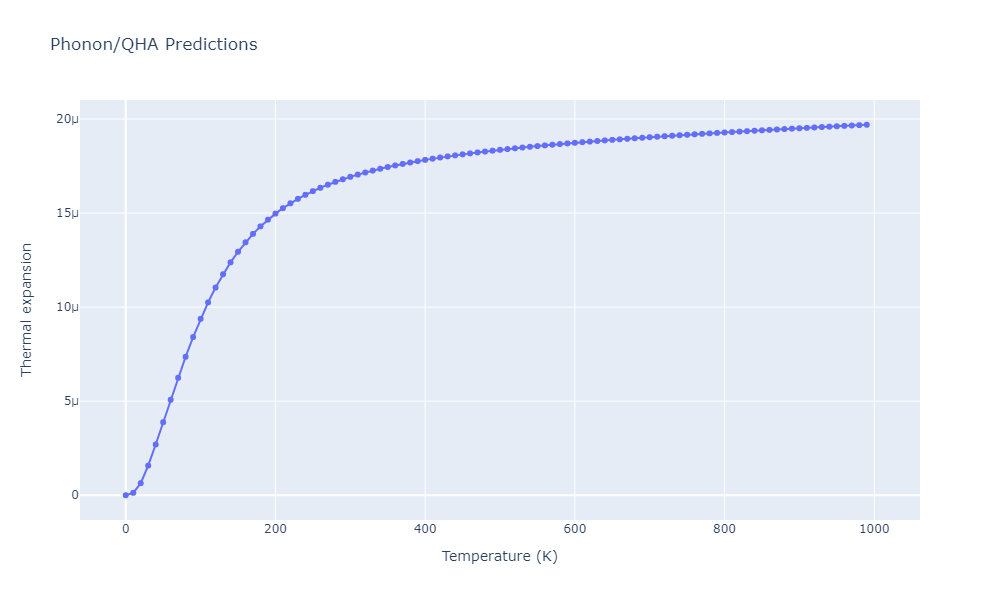The image size is (1000, 600).
Task: Click the 'Temperature (K)' x-axis title
Action: point(499,556)
